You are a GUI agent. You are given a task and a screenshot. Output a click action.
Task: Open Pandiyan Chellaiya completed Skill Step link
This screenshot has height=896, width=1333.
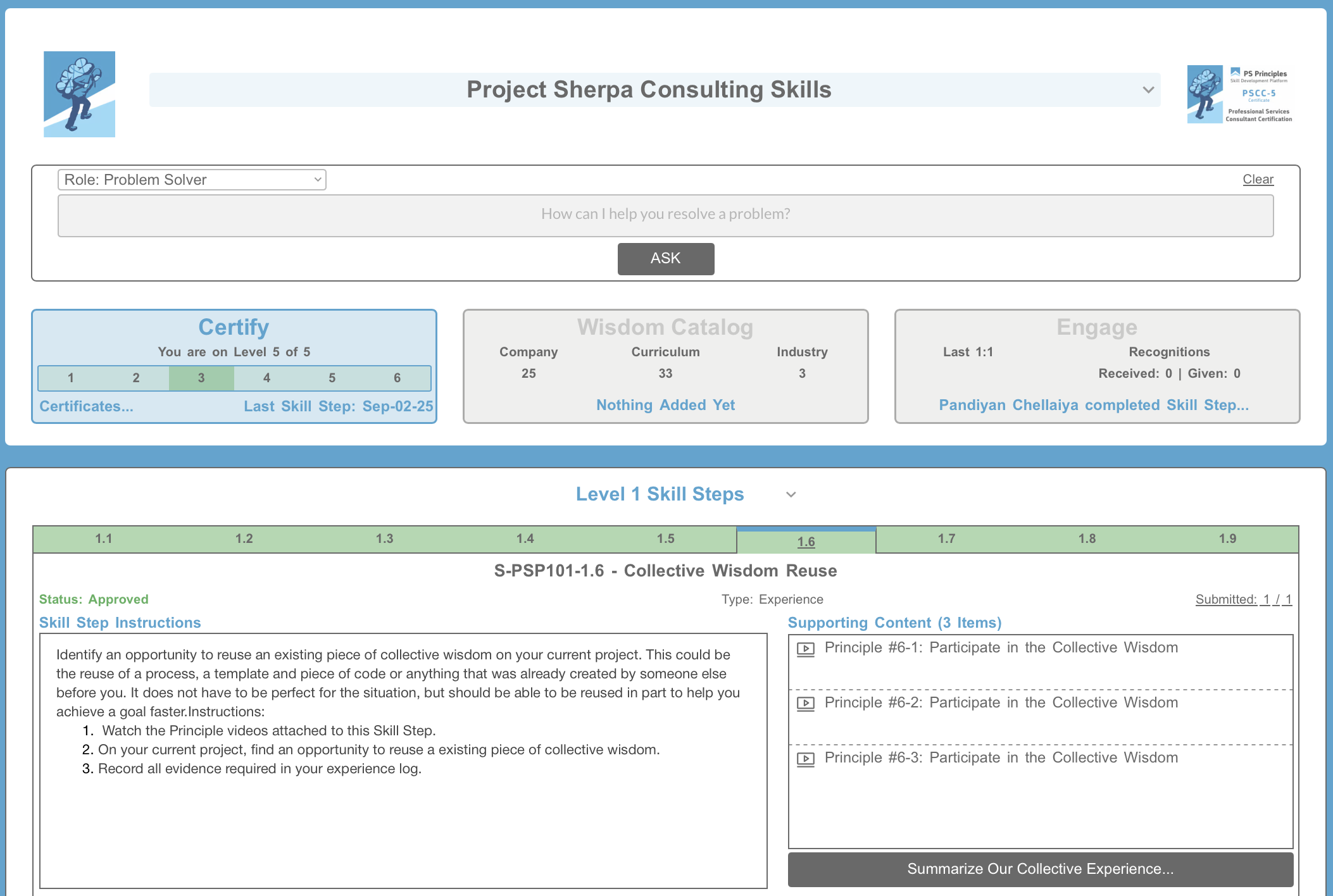(x=1094, y=405)
